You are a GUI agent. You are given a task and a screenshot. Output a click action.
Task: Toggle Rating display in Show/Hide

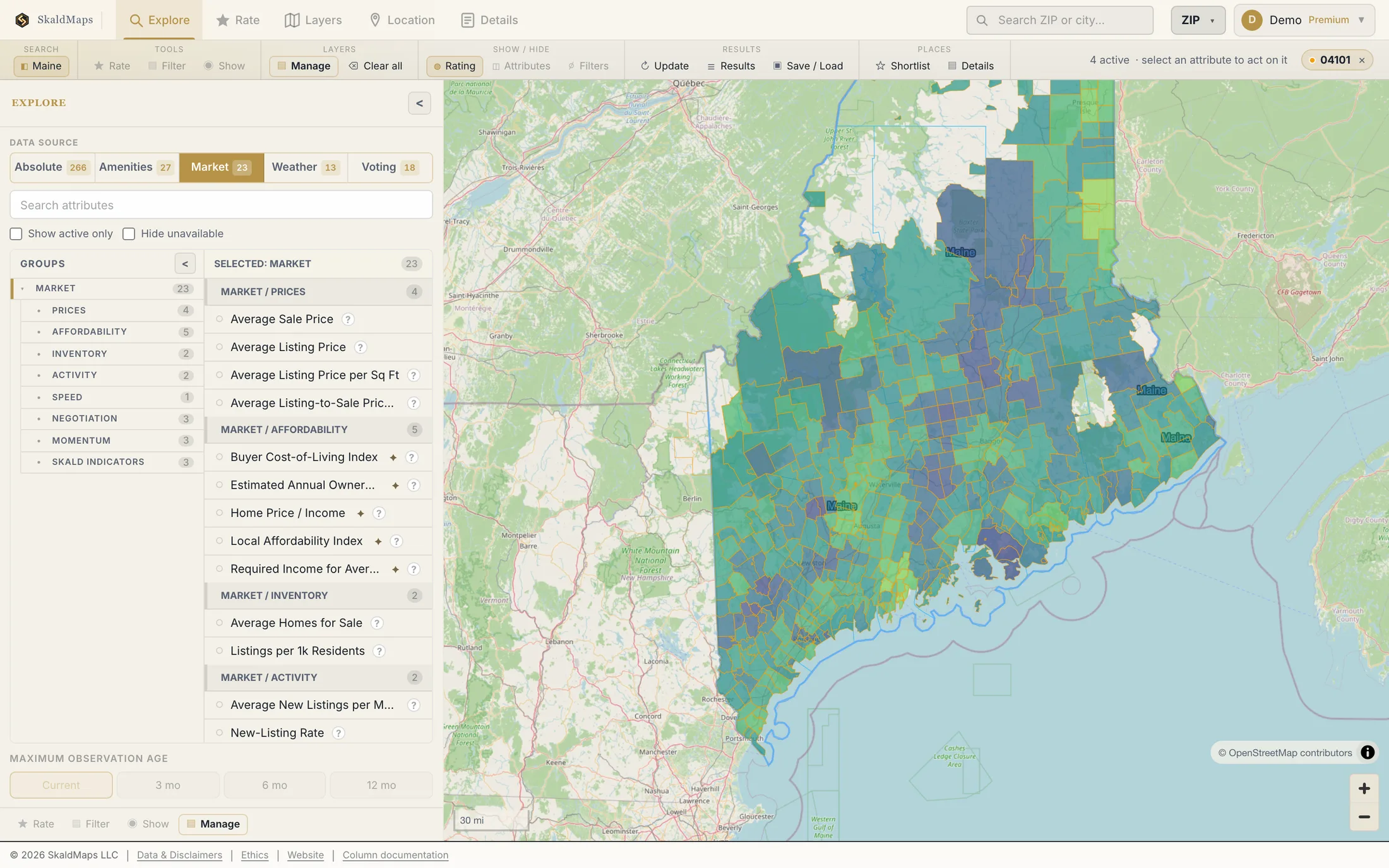pyautogui.click(x=454, y=66)
